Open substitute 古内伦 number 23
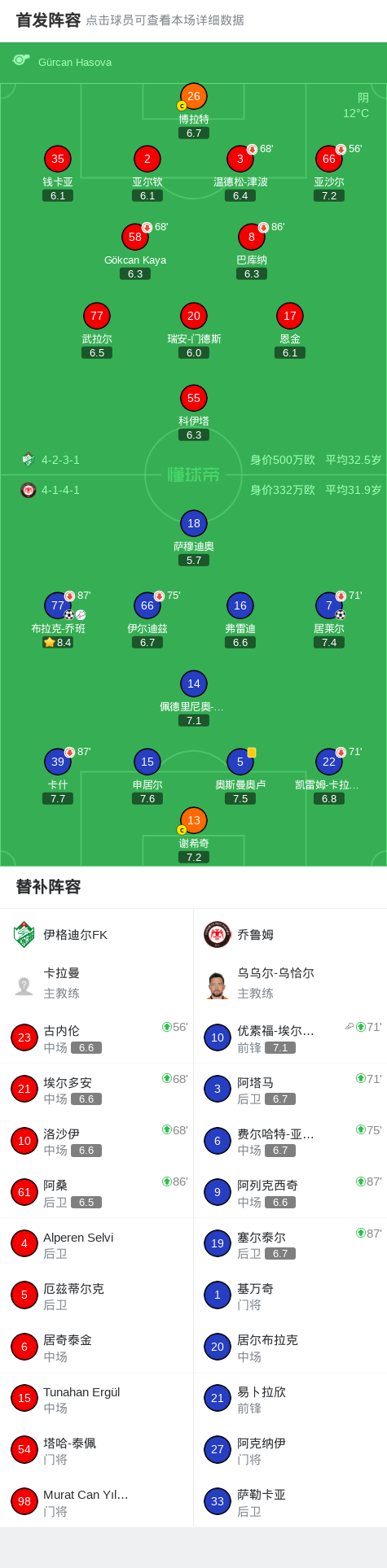 coord(96,1037)
